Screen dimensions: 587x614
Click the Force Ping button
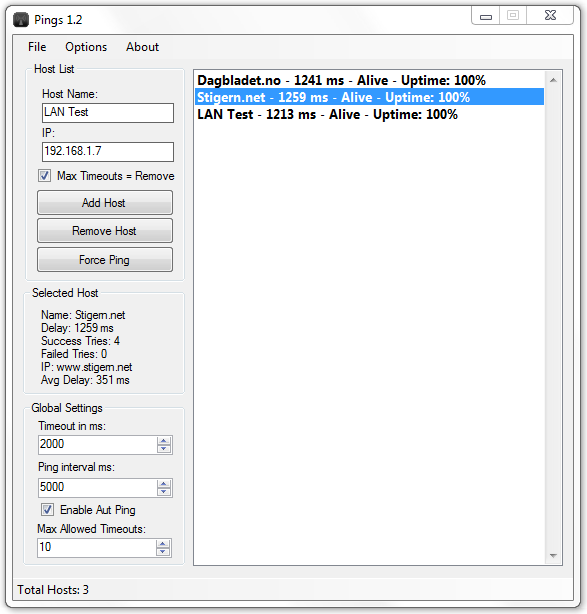[x=105, y=260]
